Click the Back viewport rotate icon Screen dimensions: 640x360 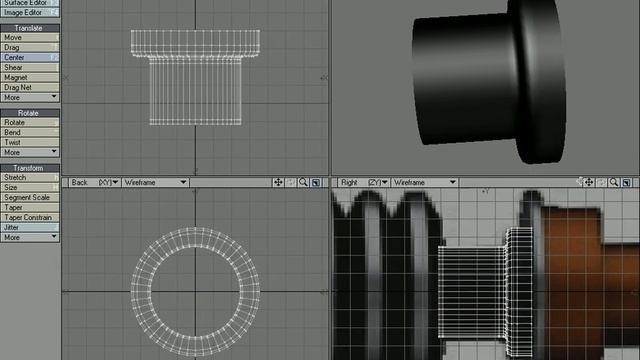(291, 182)
